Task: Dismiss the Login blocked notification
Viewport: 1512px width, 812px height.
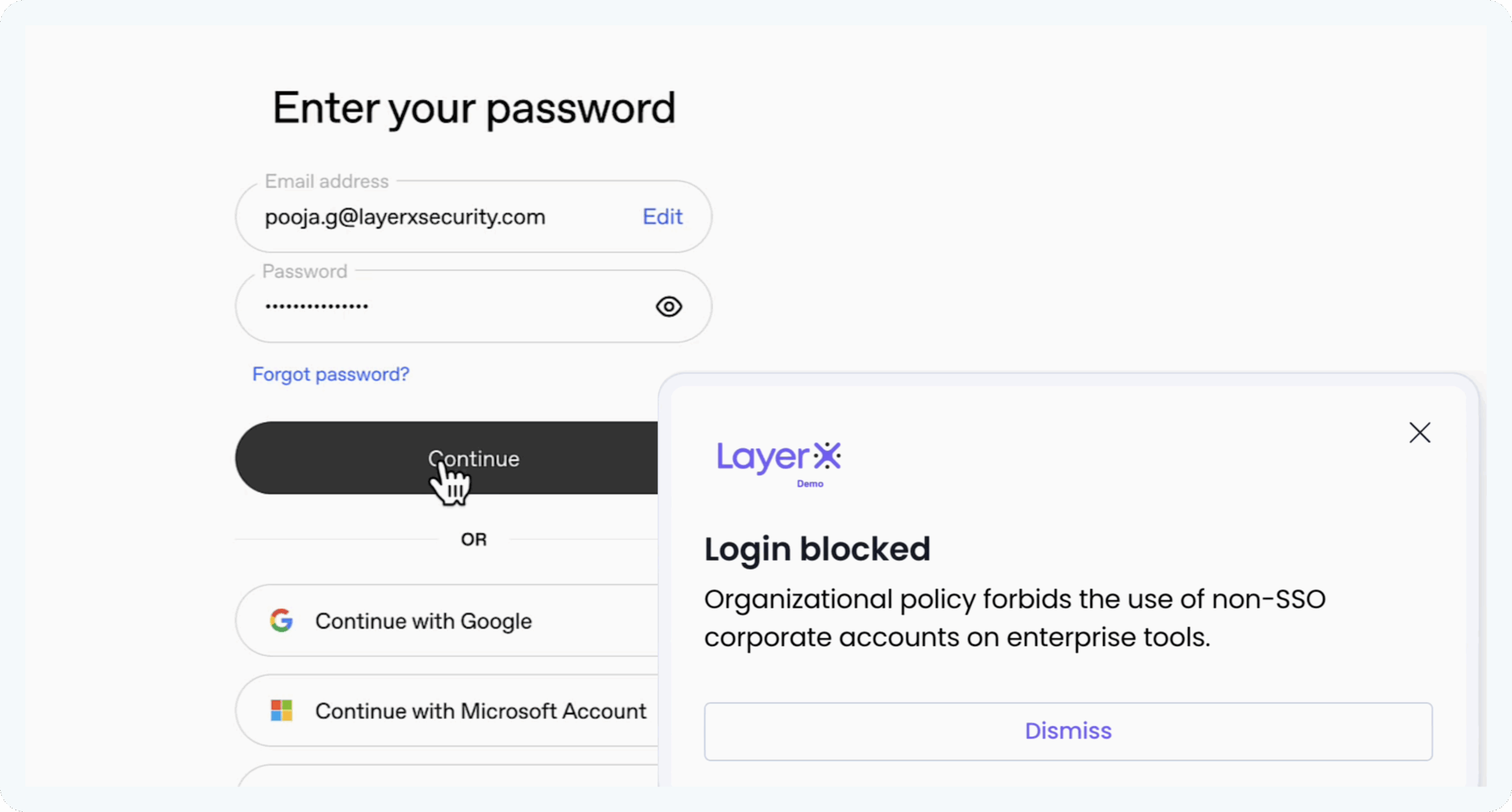Action: [x=1068, y=731]
